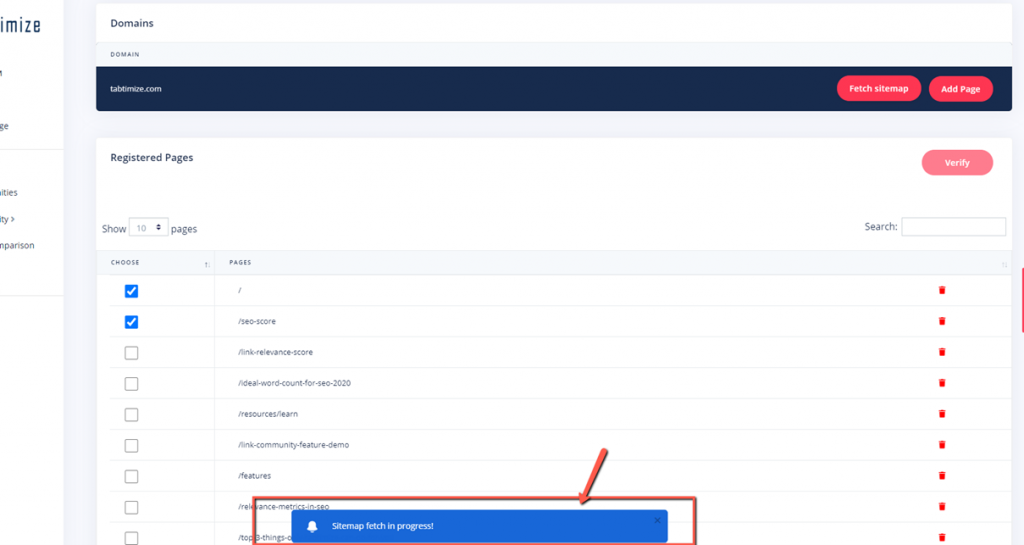Delete the /link-relevance-score page
The width and height of the screenshot is (1024, 545).
[x=942, y=352]
